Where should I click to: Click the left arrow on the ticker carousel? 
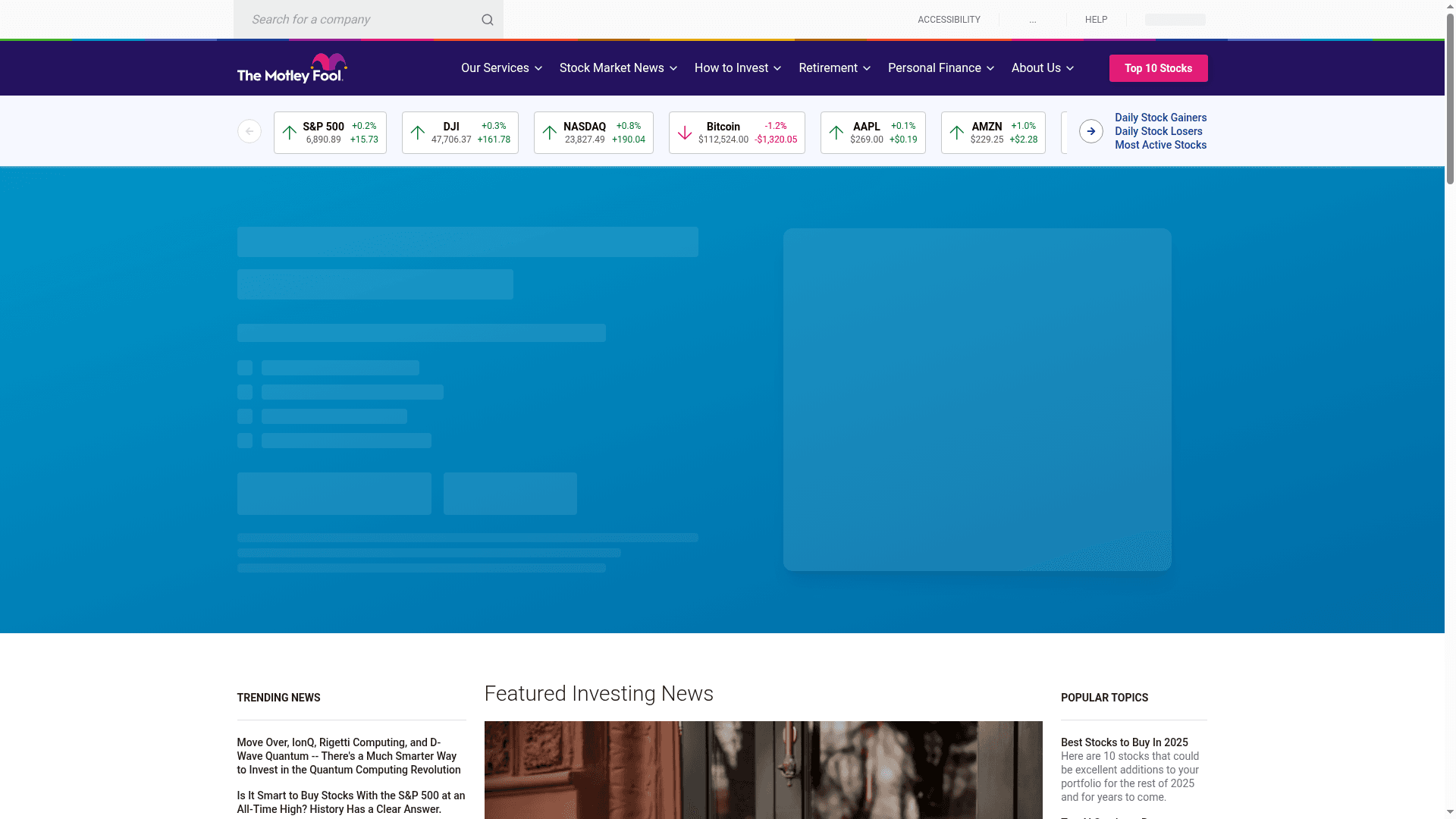click(x=249, y=130)
